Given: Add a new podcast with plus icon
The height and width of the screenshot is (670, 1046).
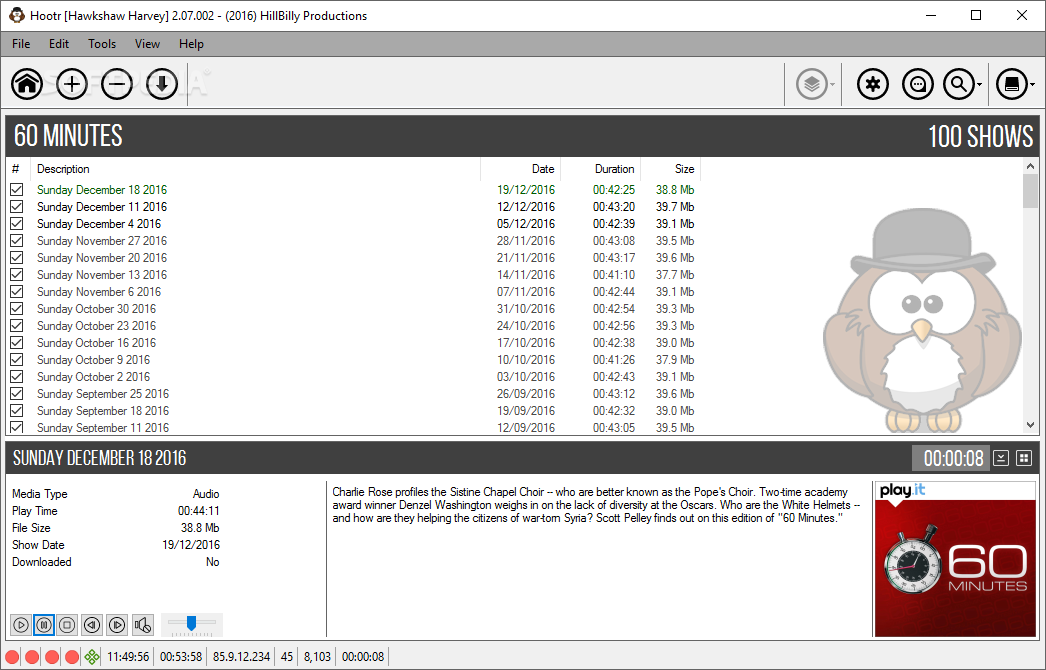Looking at the screenshot, I should point(72,84).
